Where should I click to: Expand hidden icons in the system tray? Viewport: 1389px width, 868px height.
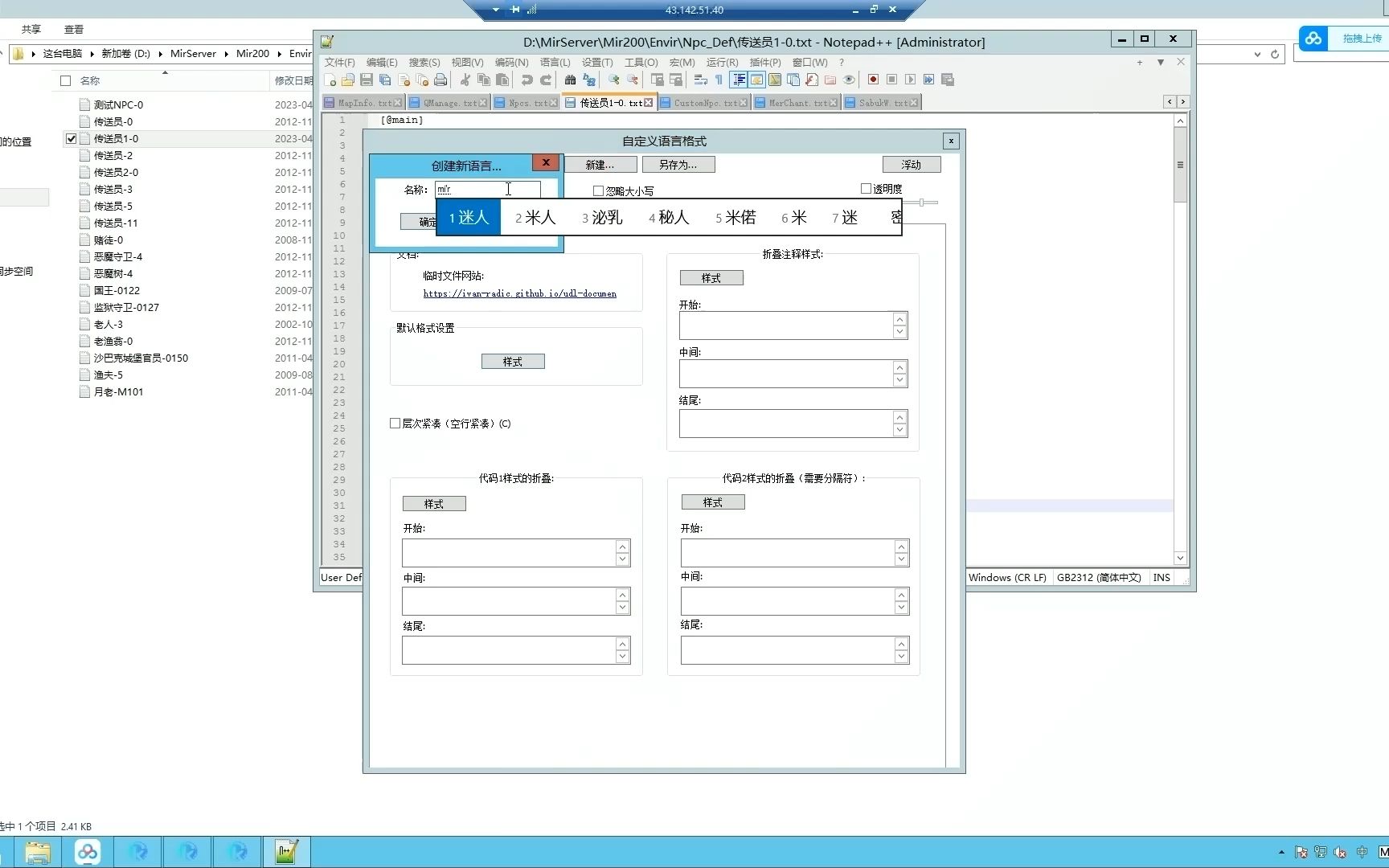coord(1281,854)
